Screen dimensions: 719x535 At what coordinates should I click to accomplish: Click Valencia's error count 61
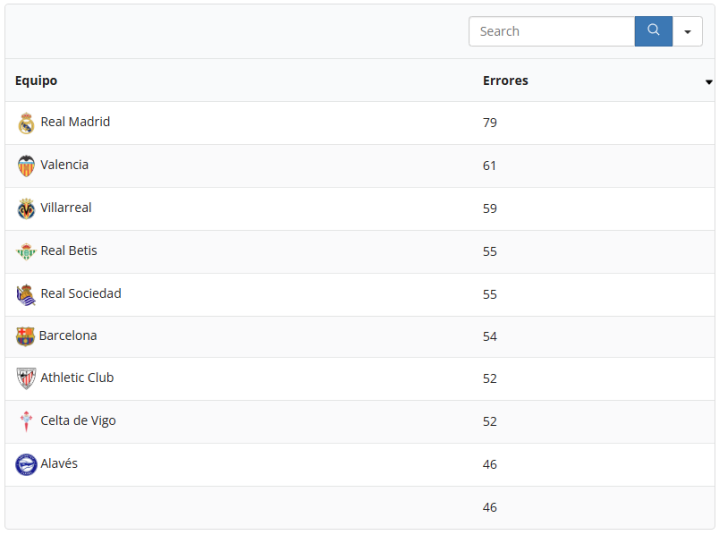coord(490,166)
